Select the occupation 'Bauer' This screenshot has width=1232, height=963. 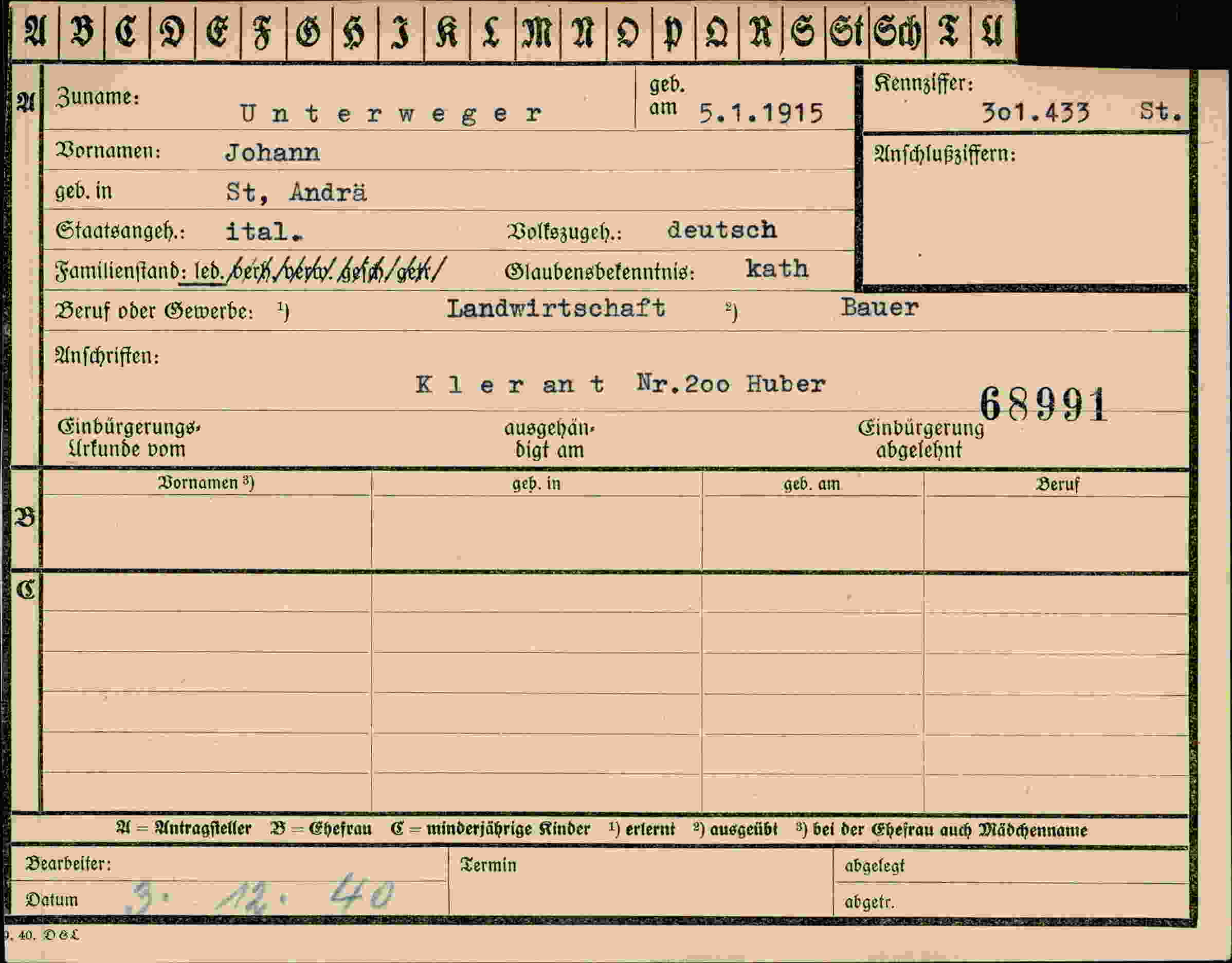pos(879,308)
